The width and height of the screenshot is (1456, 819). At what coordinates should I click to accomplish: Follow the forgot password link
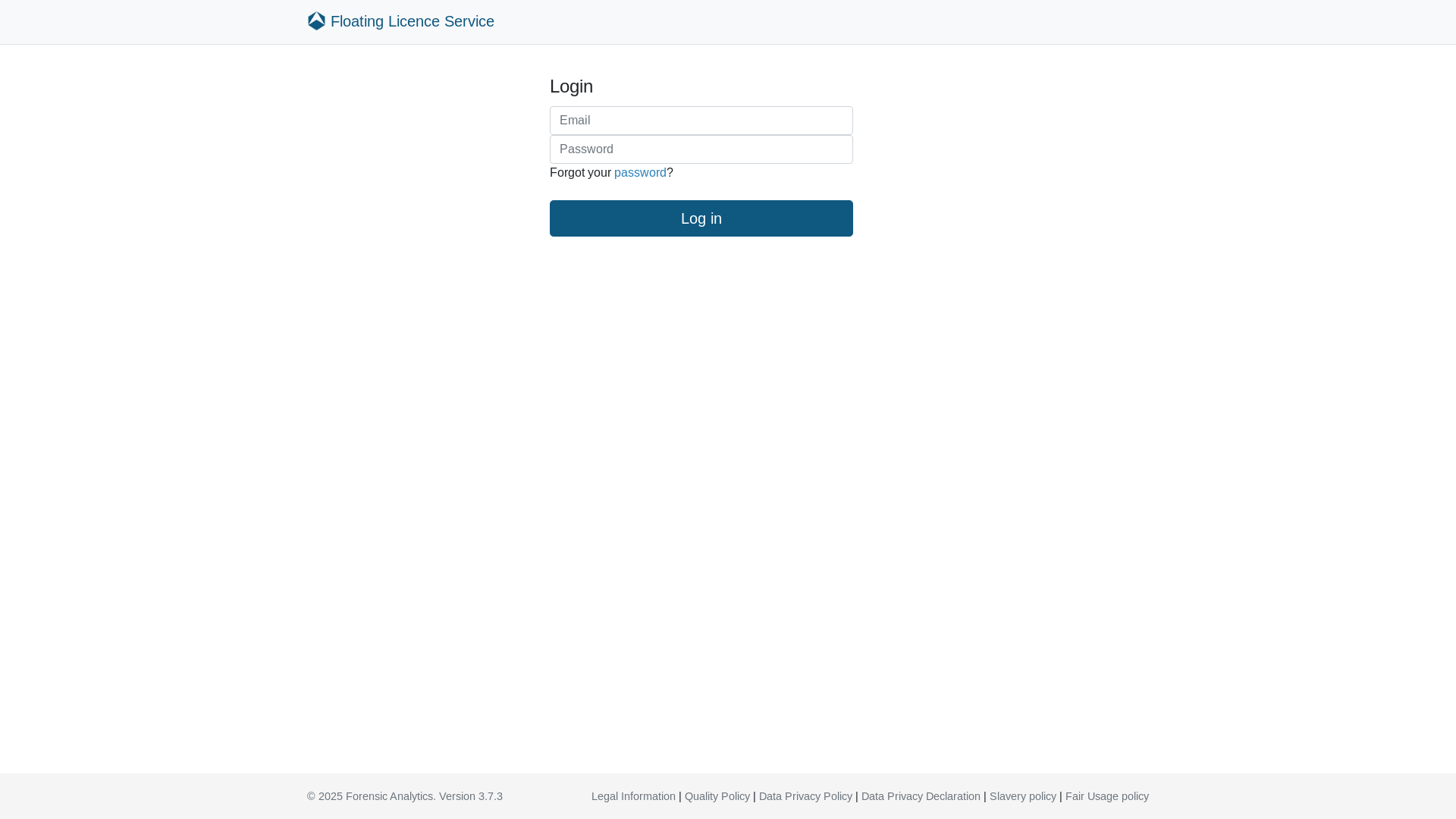click(640, 173)
